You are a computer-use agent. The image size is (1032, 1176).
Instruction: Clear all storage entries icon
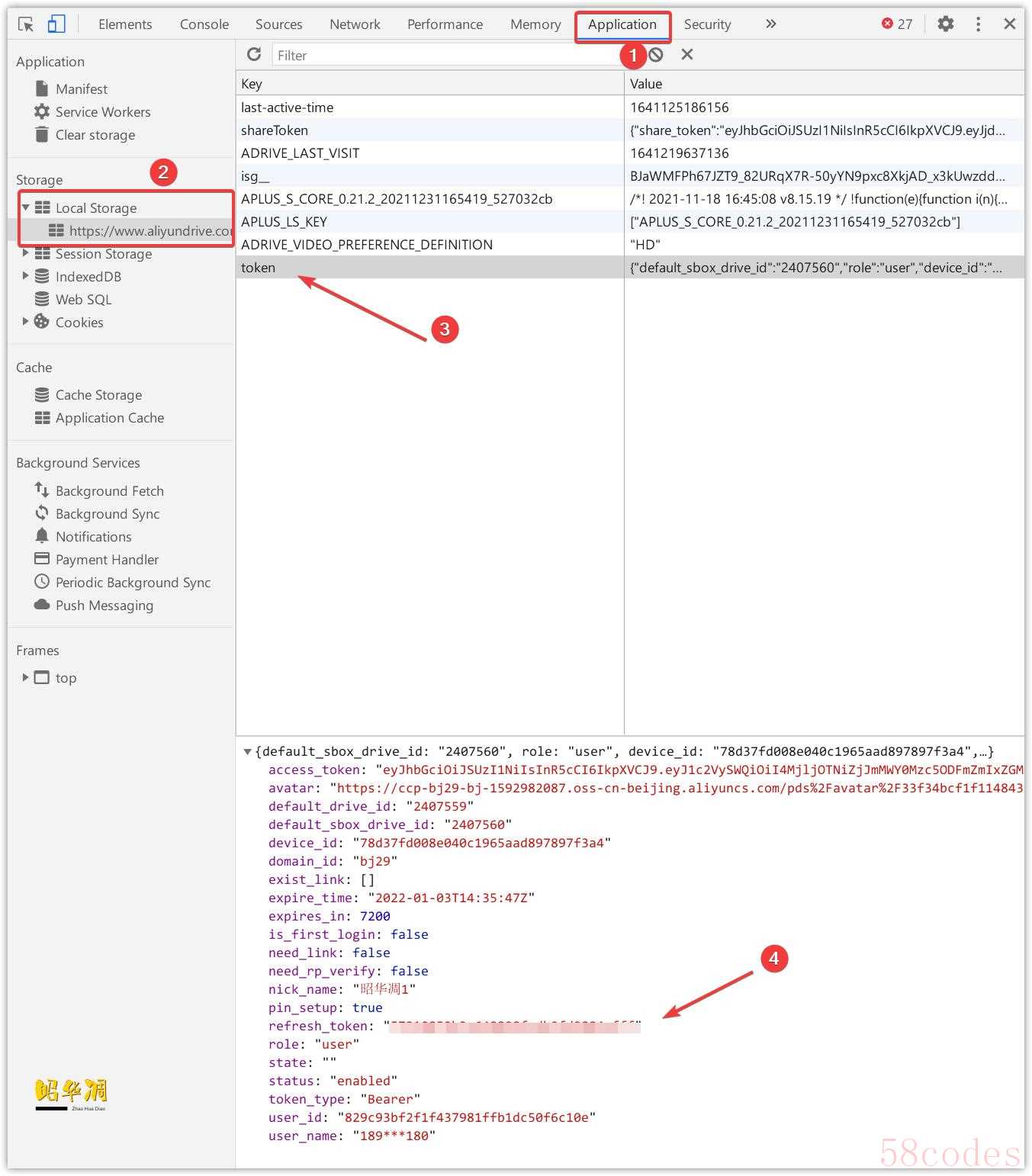656,54
